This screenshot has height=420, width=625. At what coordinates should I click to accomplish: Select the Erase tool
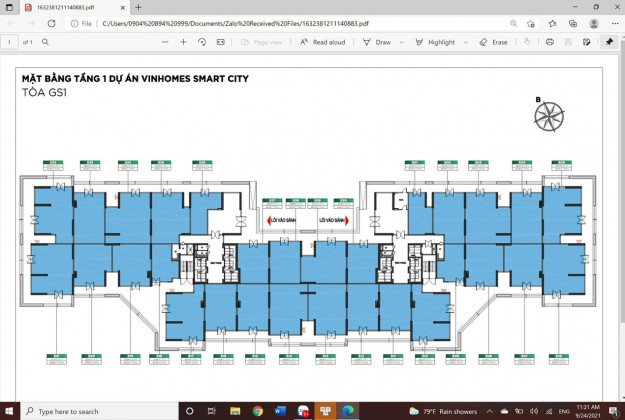click(493, 42)
